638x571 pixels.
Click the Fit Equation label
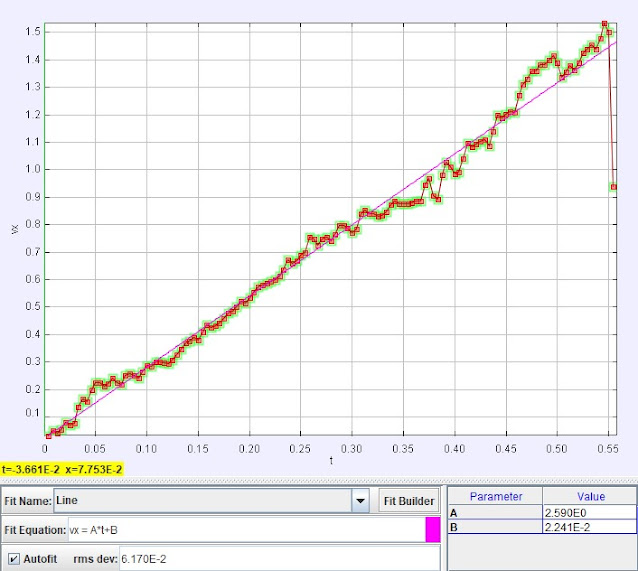[x=35, y=530]
